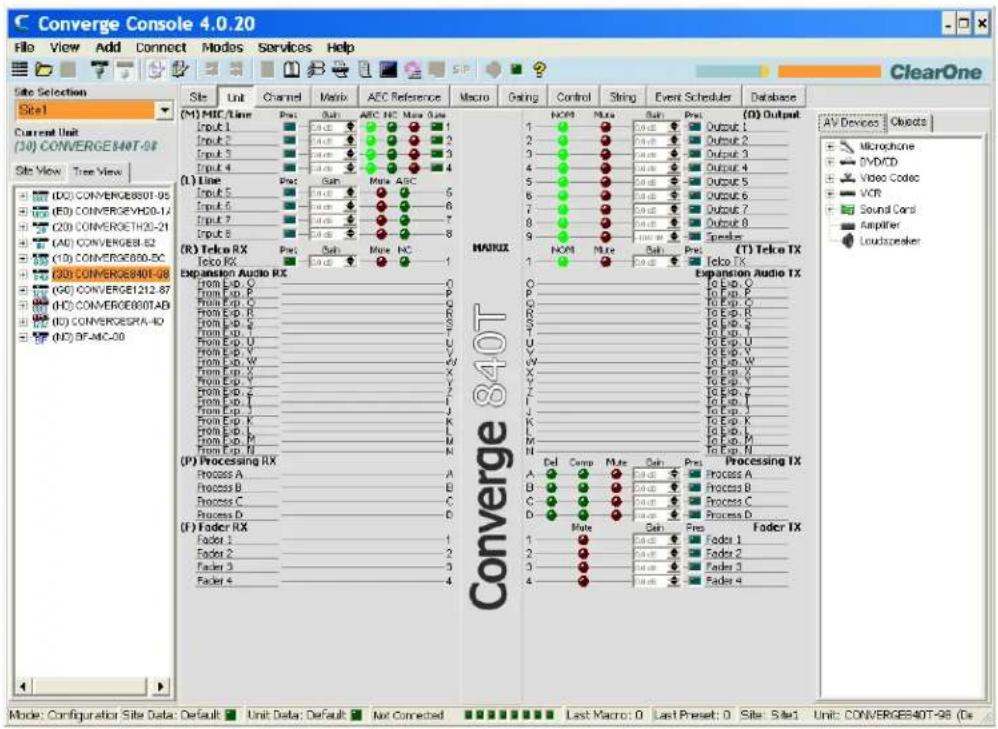Click the VCR device icon
Screen dimensions: 998x729
[847, 193]
